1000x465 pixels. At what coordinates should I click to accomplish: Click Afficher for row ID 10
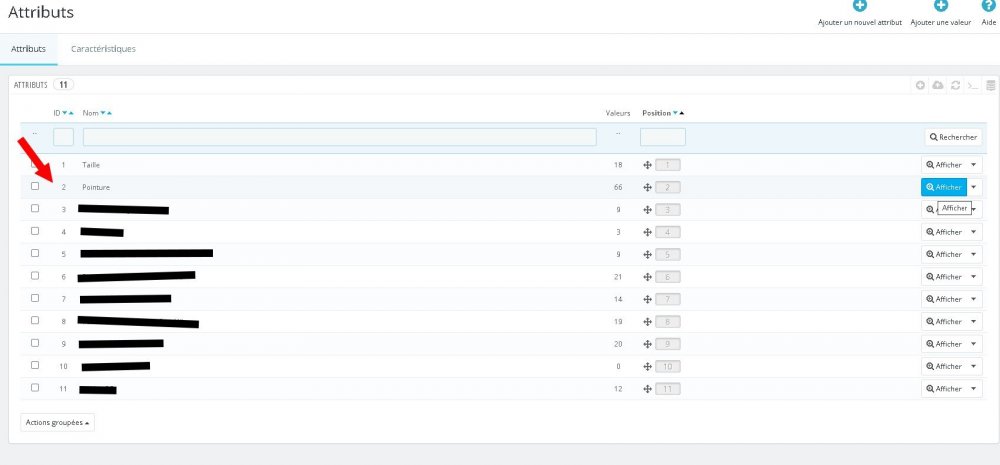pos(944,366)
